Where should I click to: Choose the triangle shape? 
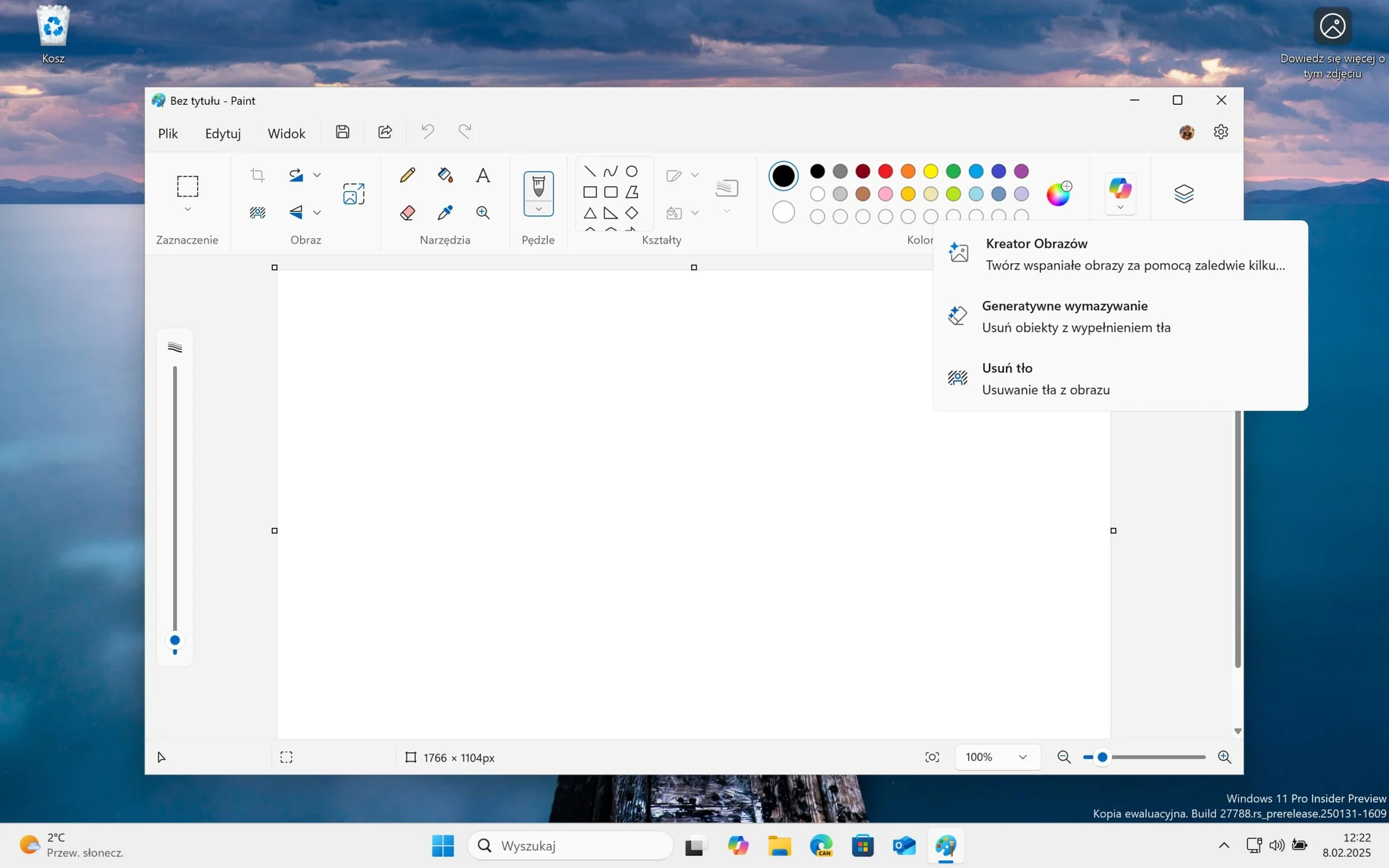tap(590, 213)
